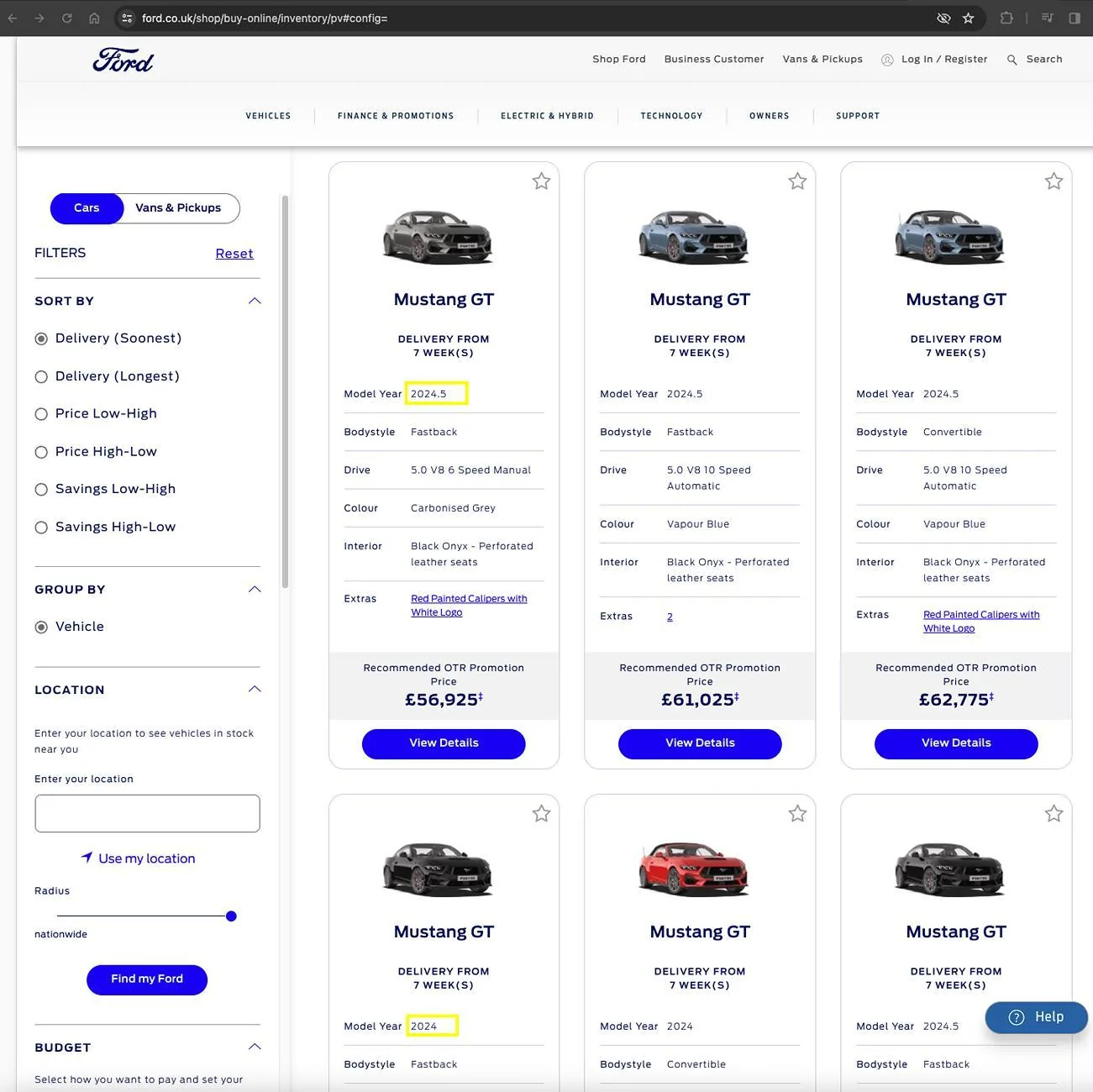
Task: Star the second-row black 2024 Fastback Mustang
Action: tap(541, 813)
